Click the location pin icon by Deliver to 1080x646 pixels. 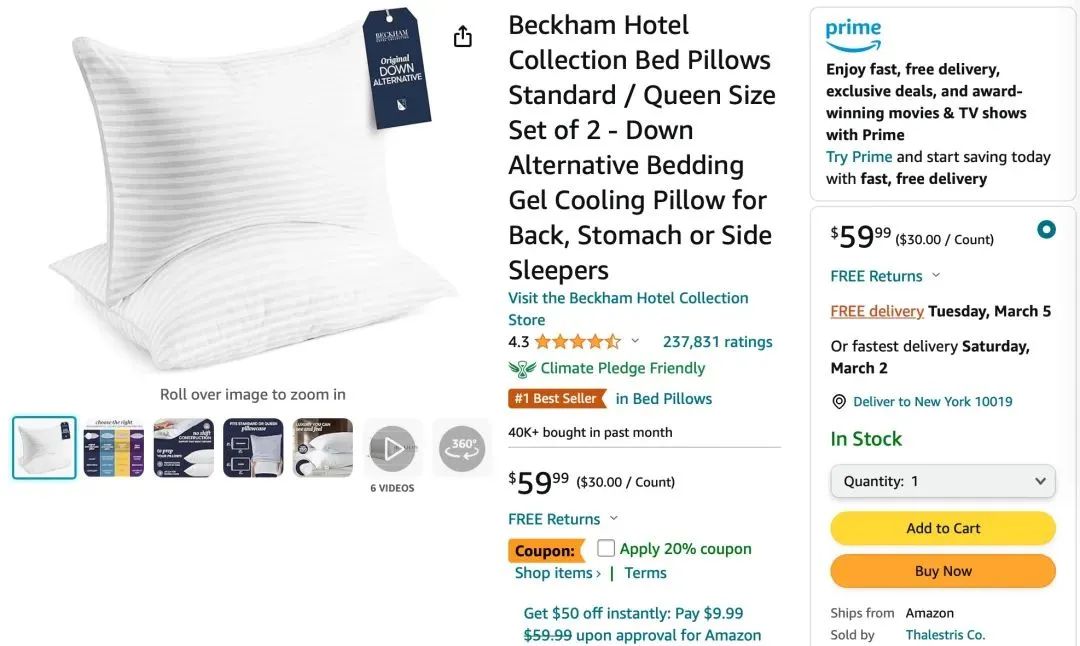pos(839,402)
